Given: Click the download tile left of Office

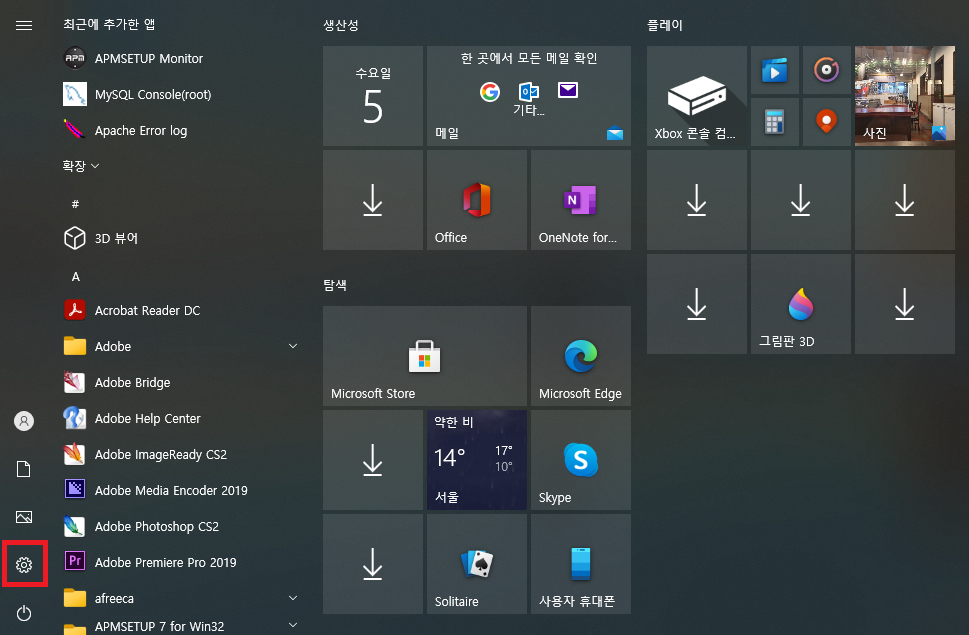Looking at the screenshot, I should click(x=373, y=200).
